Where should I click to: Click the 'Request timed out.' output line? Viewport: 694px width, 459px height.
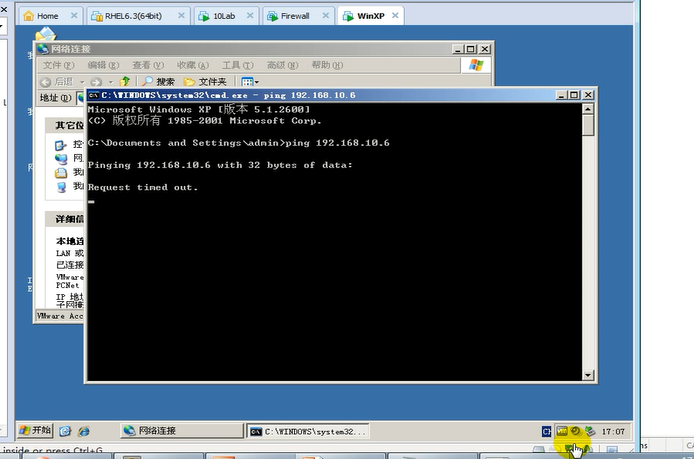point(143,188)
